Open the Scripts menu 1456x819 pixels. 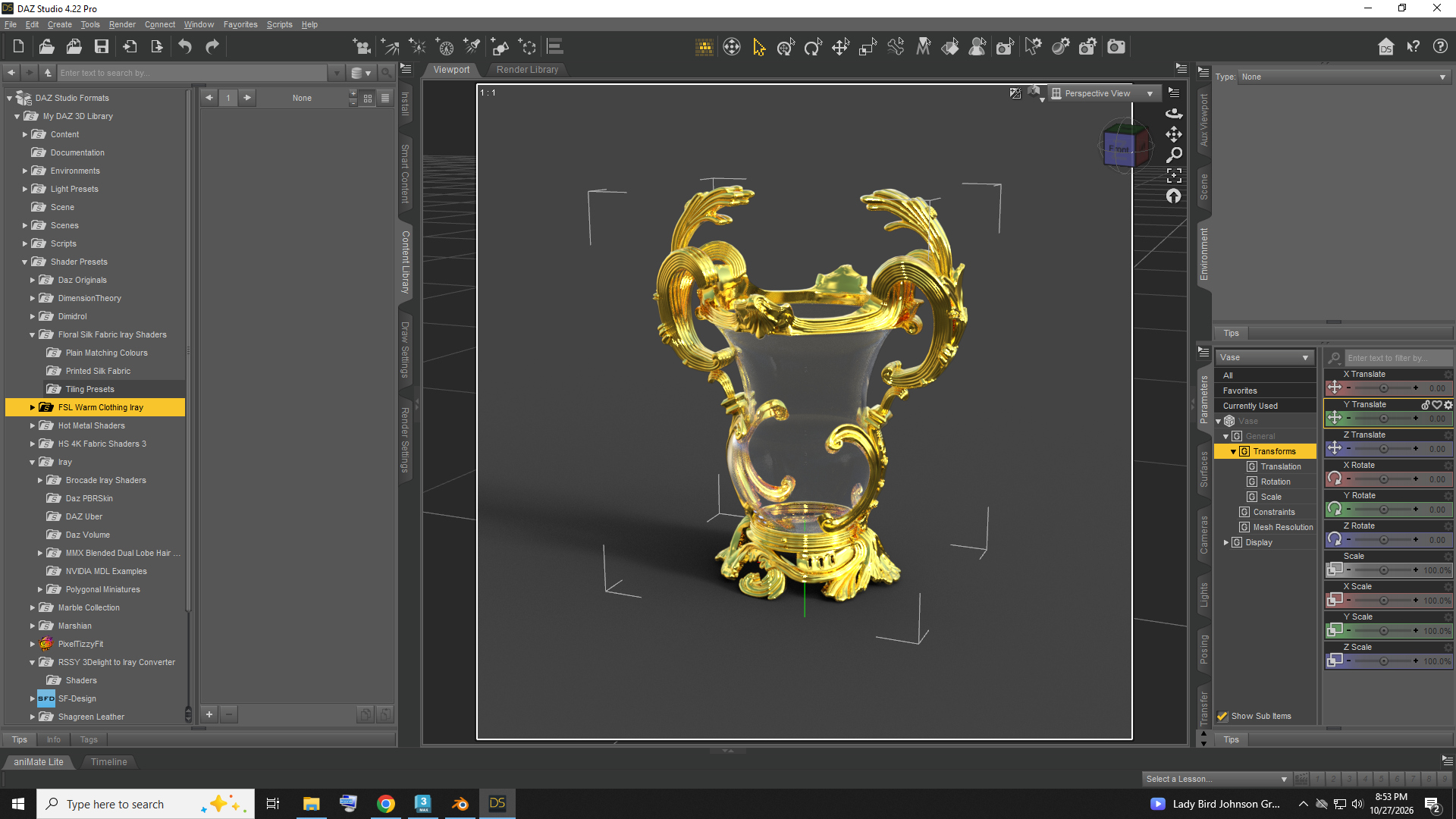(x=279, y=24)
